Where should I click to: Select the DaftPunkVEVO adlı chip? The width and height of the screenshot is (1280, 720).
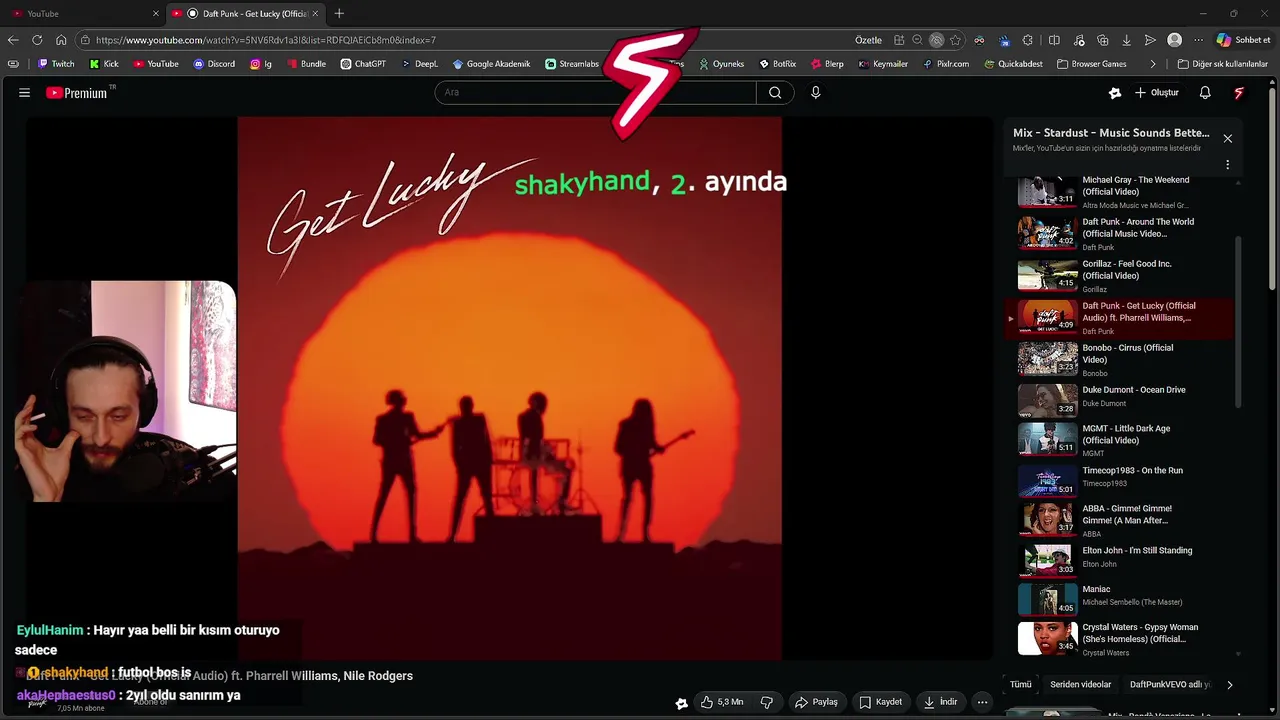pos(1170,685)
